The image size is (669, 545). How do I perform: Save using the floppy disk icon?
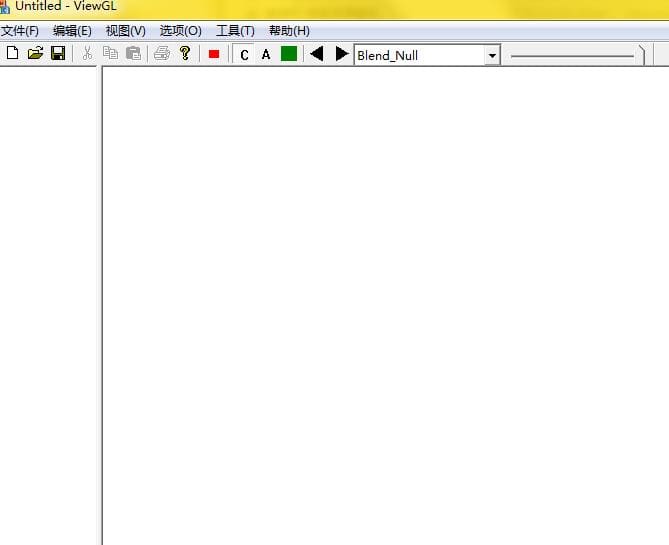[58, 53]
